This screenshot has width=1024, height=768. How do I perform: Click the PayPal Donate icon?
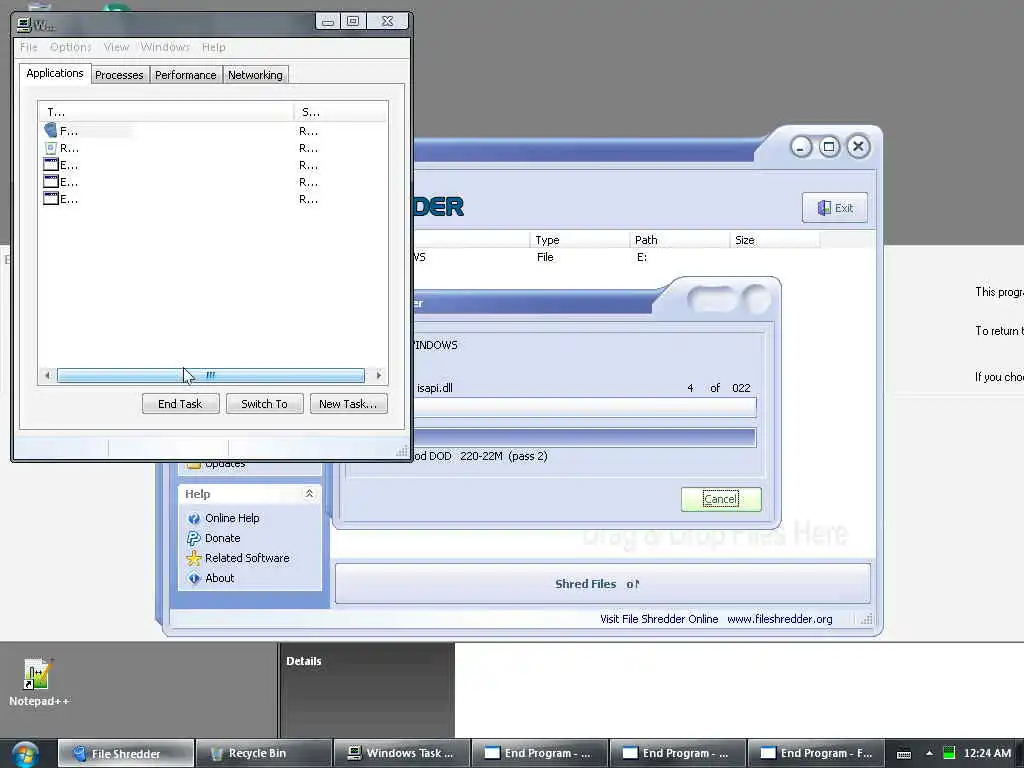pyautogui.click(x=194, y=538)
